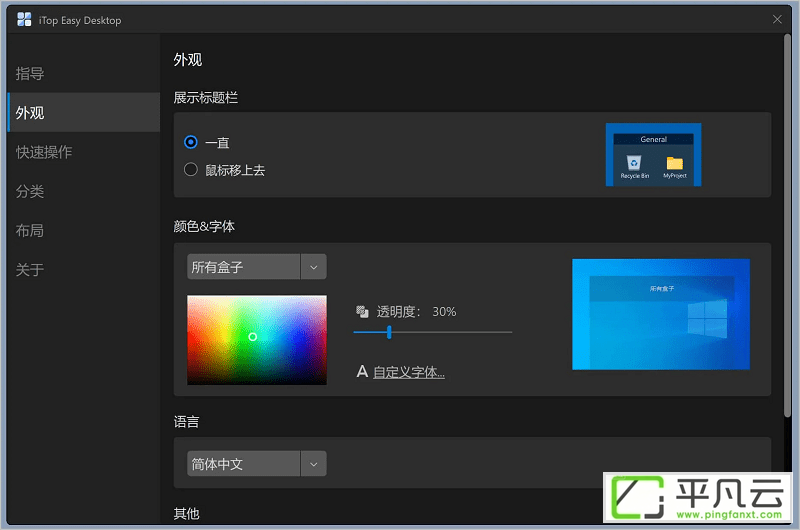Click the vertical scrollbar of the settings panel
This screenshot has width=800, height=530.
[x=787, y=224]
